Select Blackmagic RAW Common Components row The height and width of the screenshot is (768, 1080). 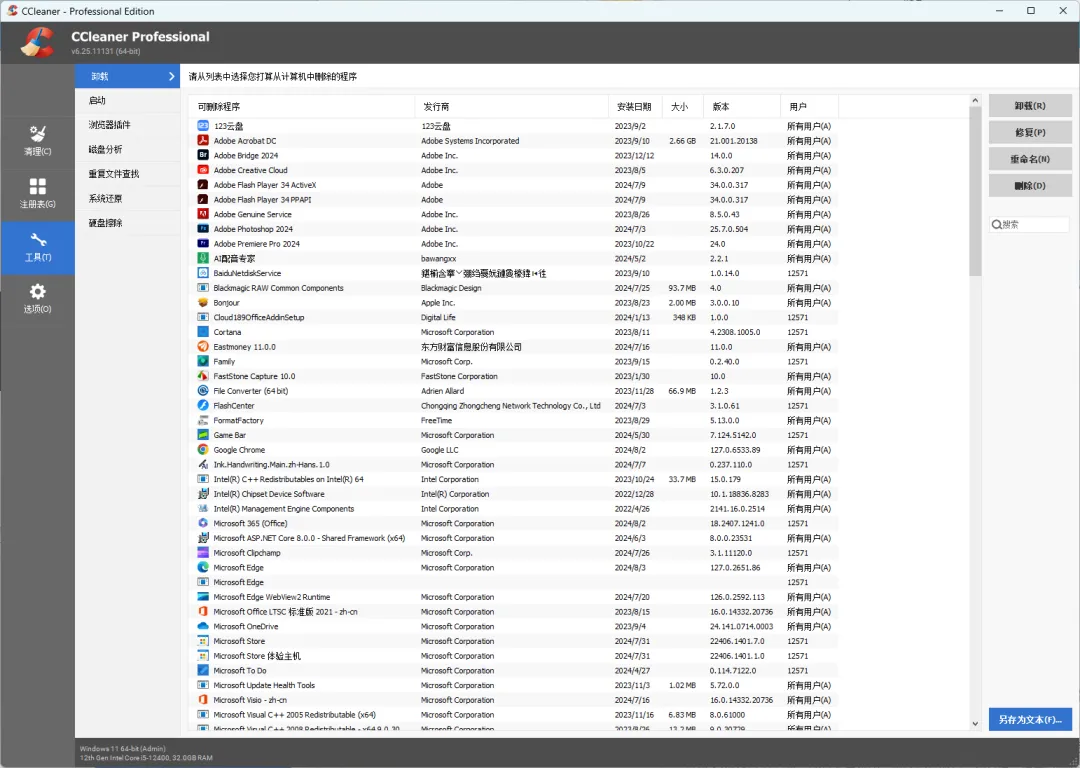(x=513, y=288)
